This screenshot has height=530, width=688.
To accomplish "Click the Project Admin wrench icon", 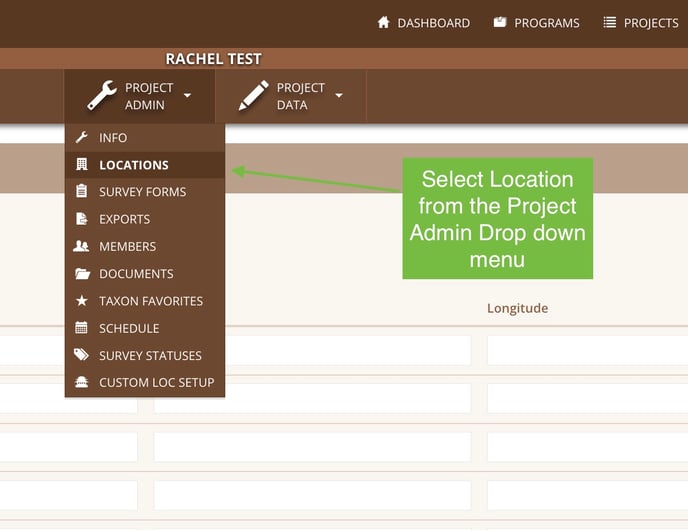I will coord(102,95).
